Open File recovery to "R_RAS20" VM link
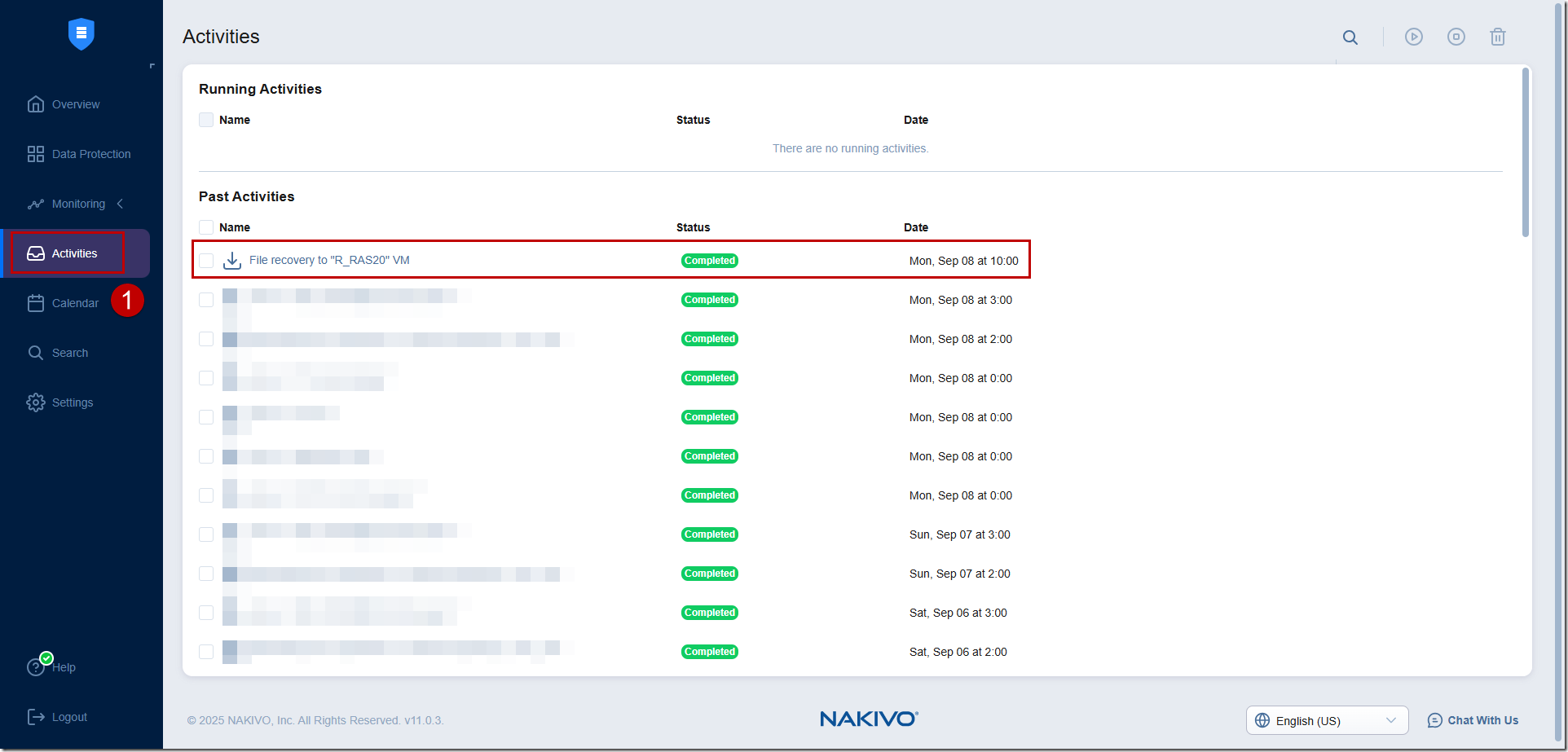Screen dimensions: 1568x752 (329, 260)
